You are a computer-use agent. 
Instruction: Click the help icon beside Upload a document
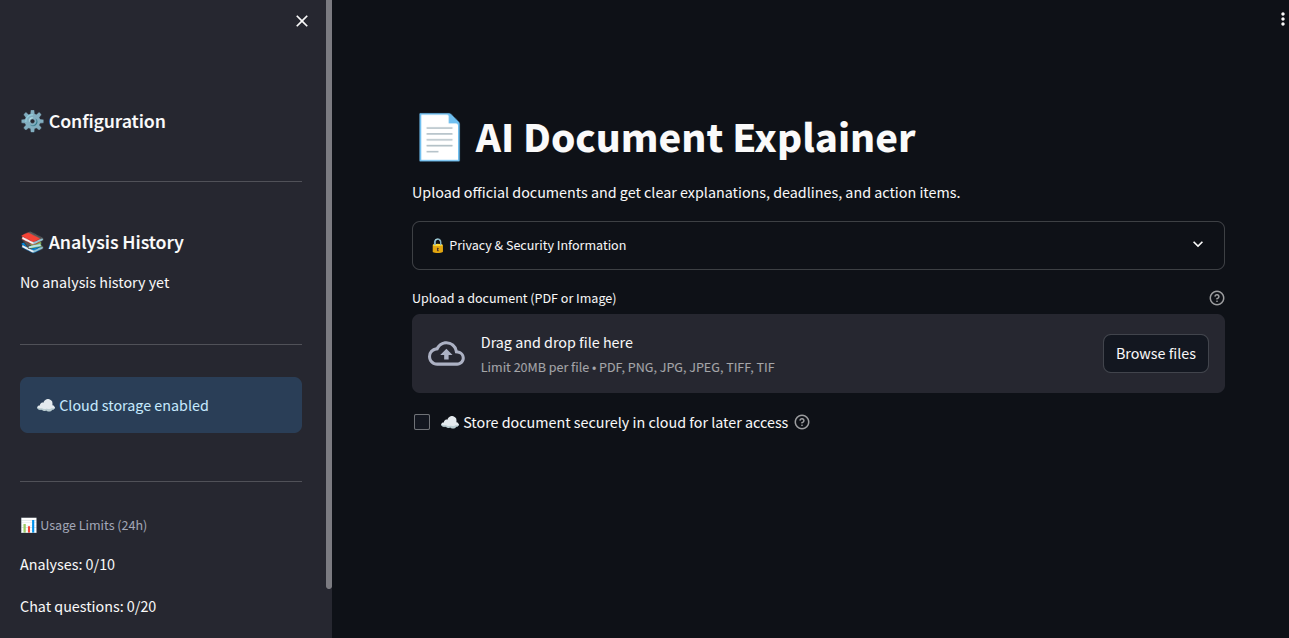[x=1217, y=298]
